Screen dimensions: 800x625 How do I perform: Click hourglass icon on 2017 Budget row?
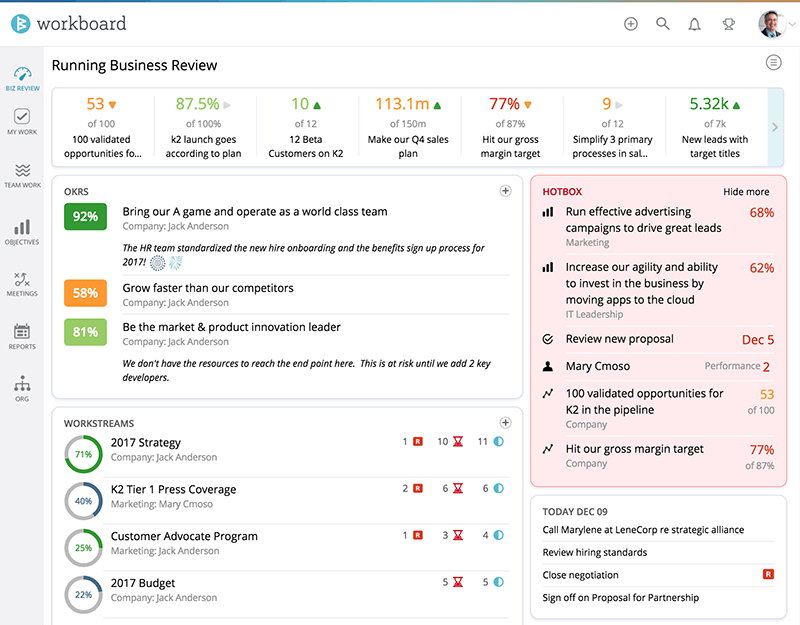[458, 582]
